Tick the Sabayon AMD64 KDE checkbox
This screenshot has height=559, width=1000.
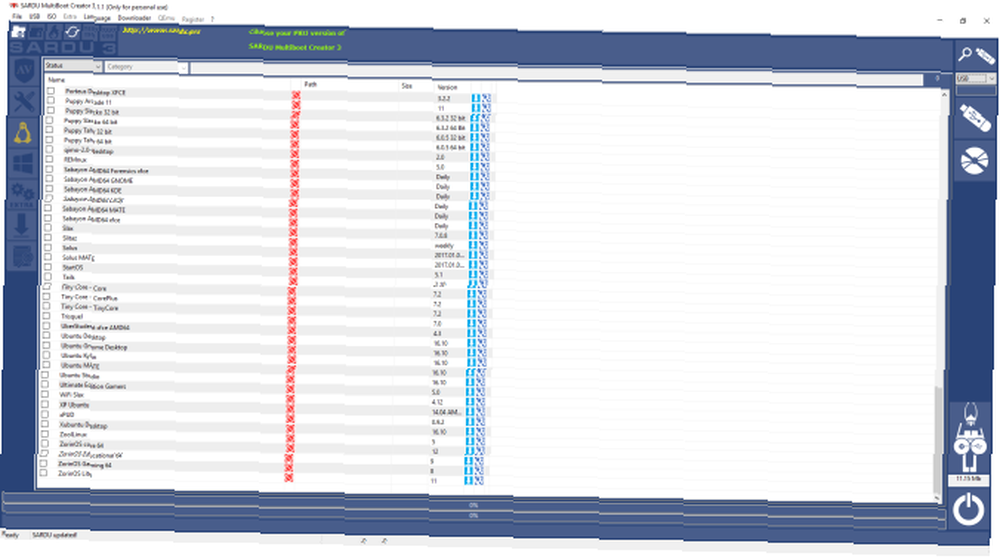click(x=49, y=189)
